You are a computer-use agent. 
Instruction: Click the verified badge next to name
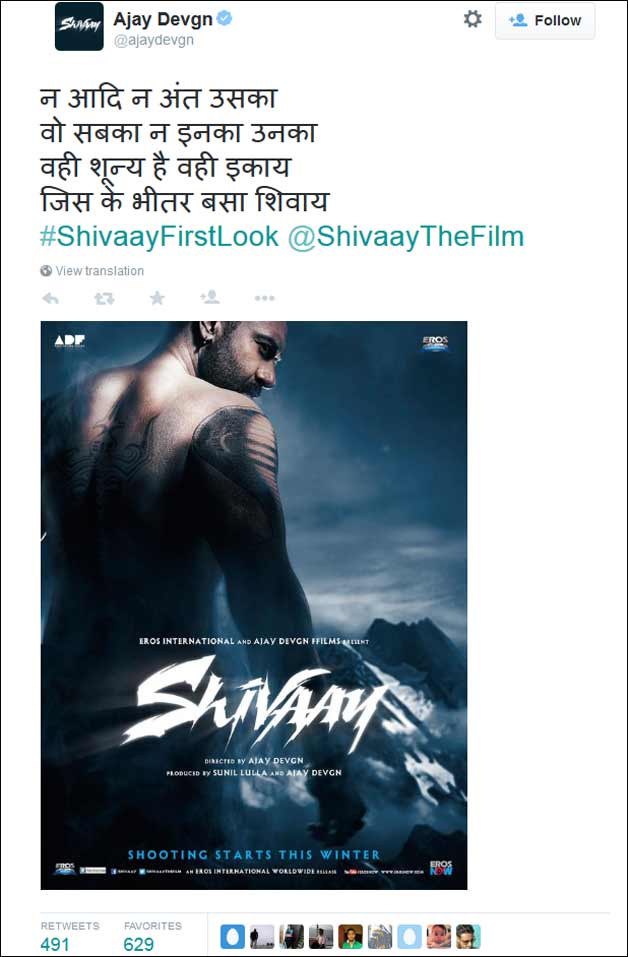coord(225,20)
